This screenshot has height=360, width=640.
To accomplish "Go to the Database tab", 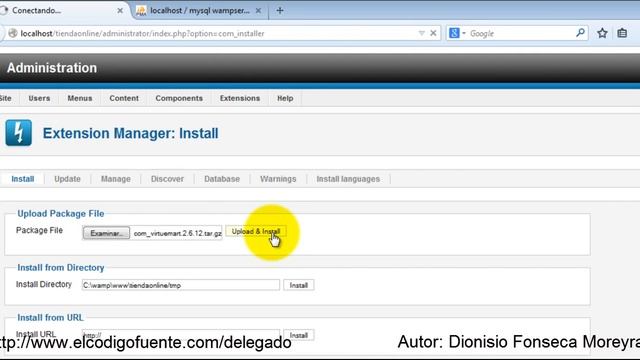I will pyautogui.click(x=222, y=179).
